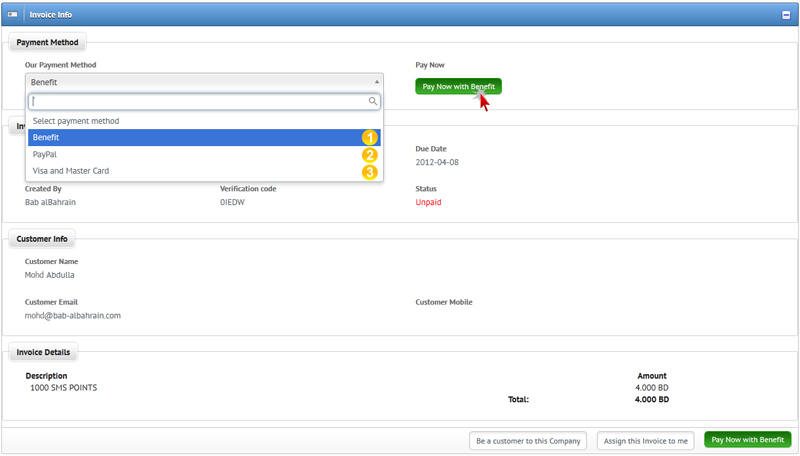Collapse the Invoice Info panel using minus icon
Screen dimensions: 800x456
pyautogui.click(x=786, y=15)
